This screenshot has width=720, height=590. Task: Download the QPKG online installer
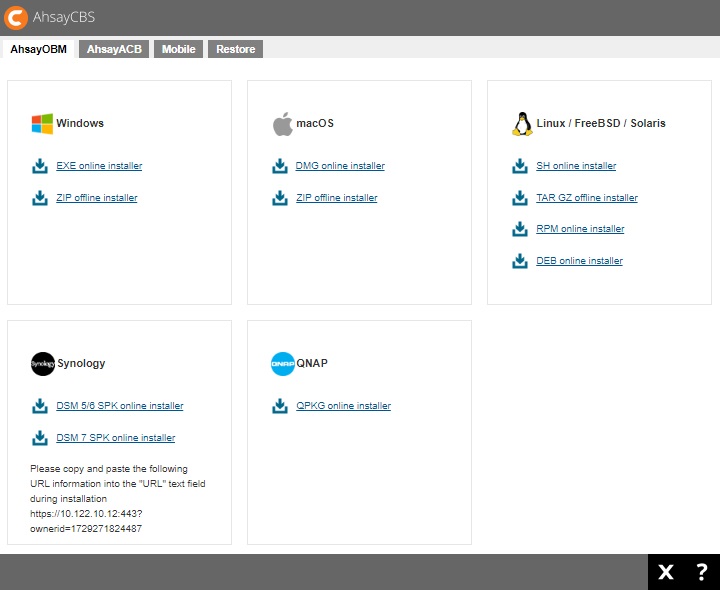point(343,406)
